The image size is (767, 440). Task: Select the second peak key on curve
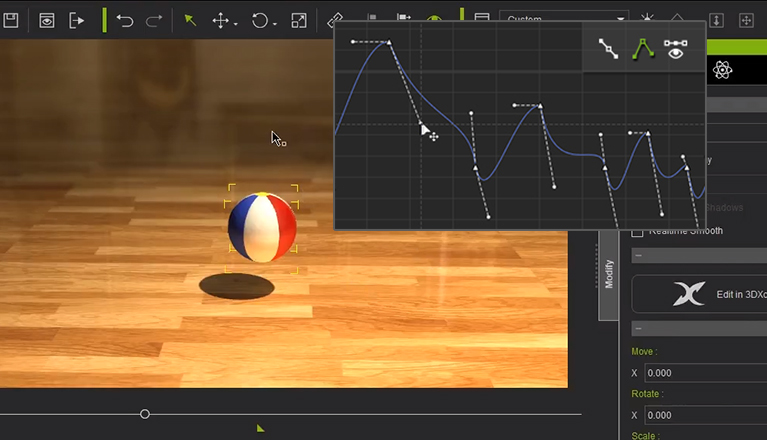(x=541, y=106)
